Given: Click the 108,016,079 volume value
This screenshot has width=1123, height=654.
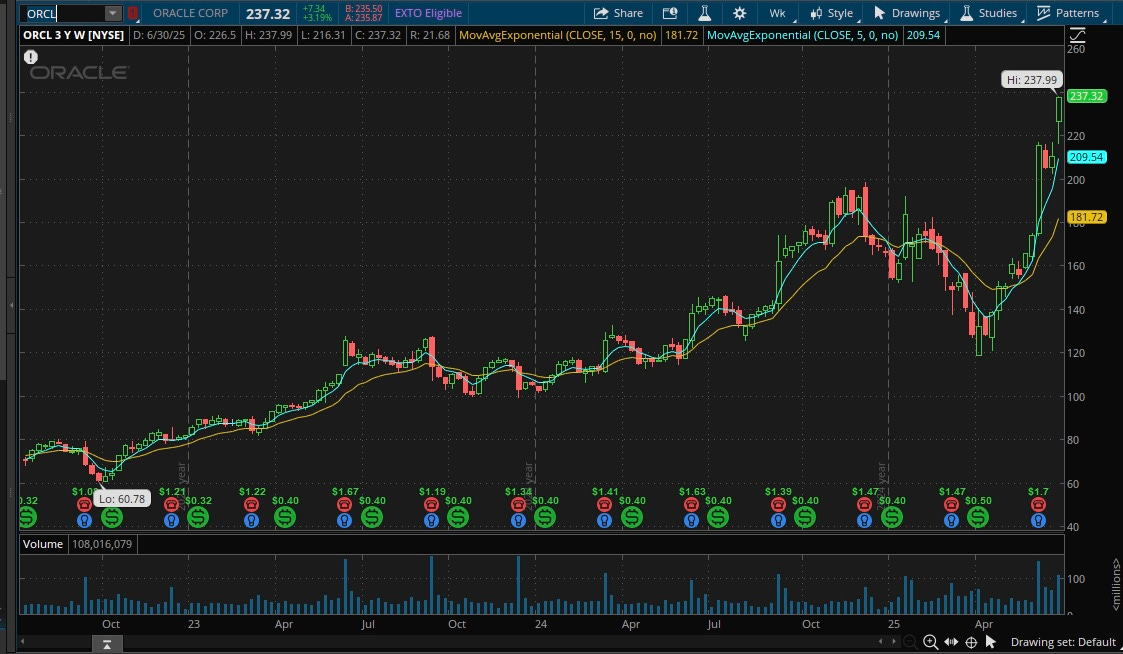Looking at the screenshot, I should (102, 544).
